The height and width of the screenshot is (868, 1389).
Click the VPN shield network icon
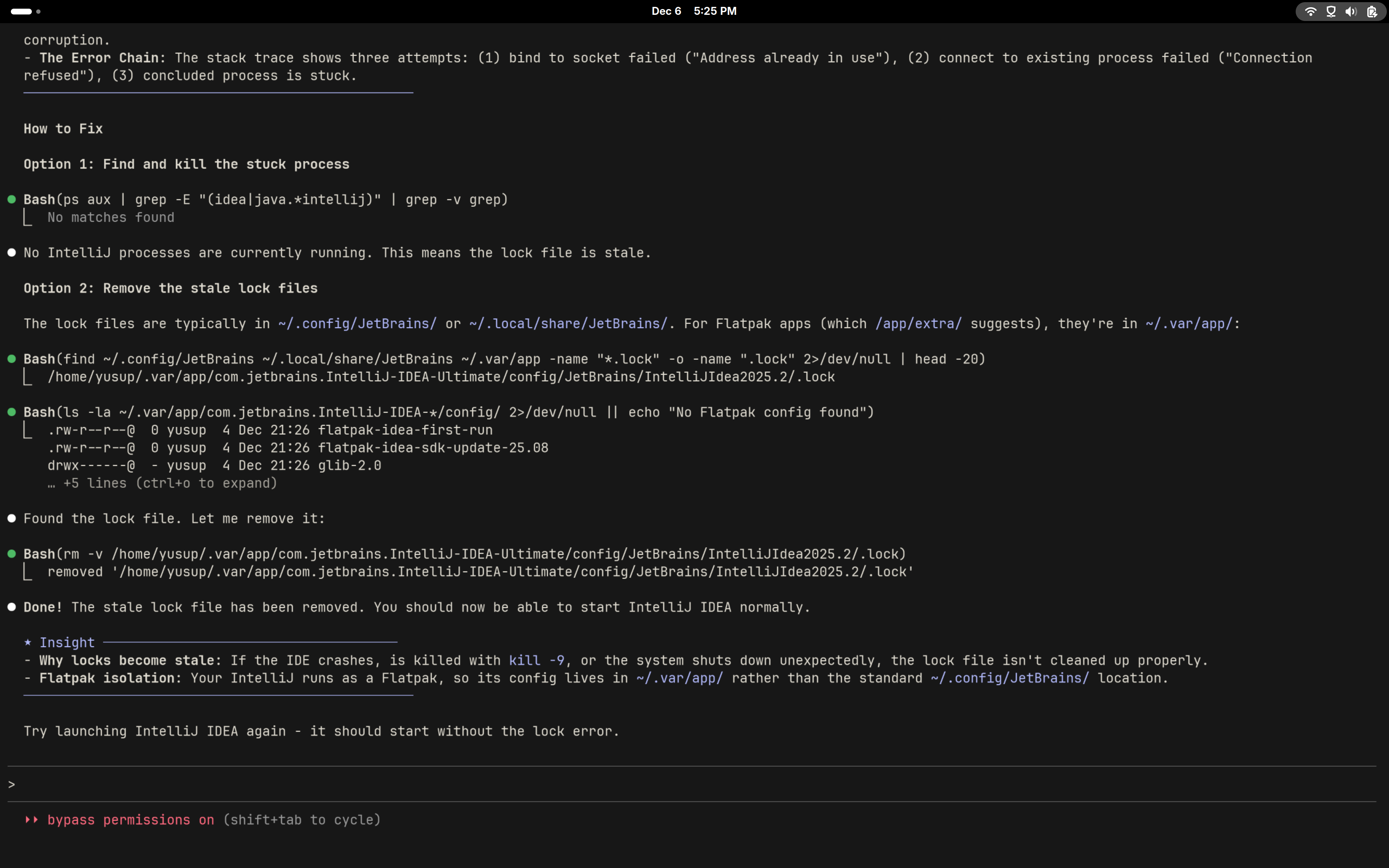[1331, 12]
